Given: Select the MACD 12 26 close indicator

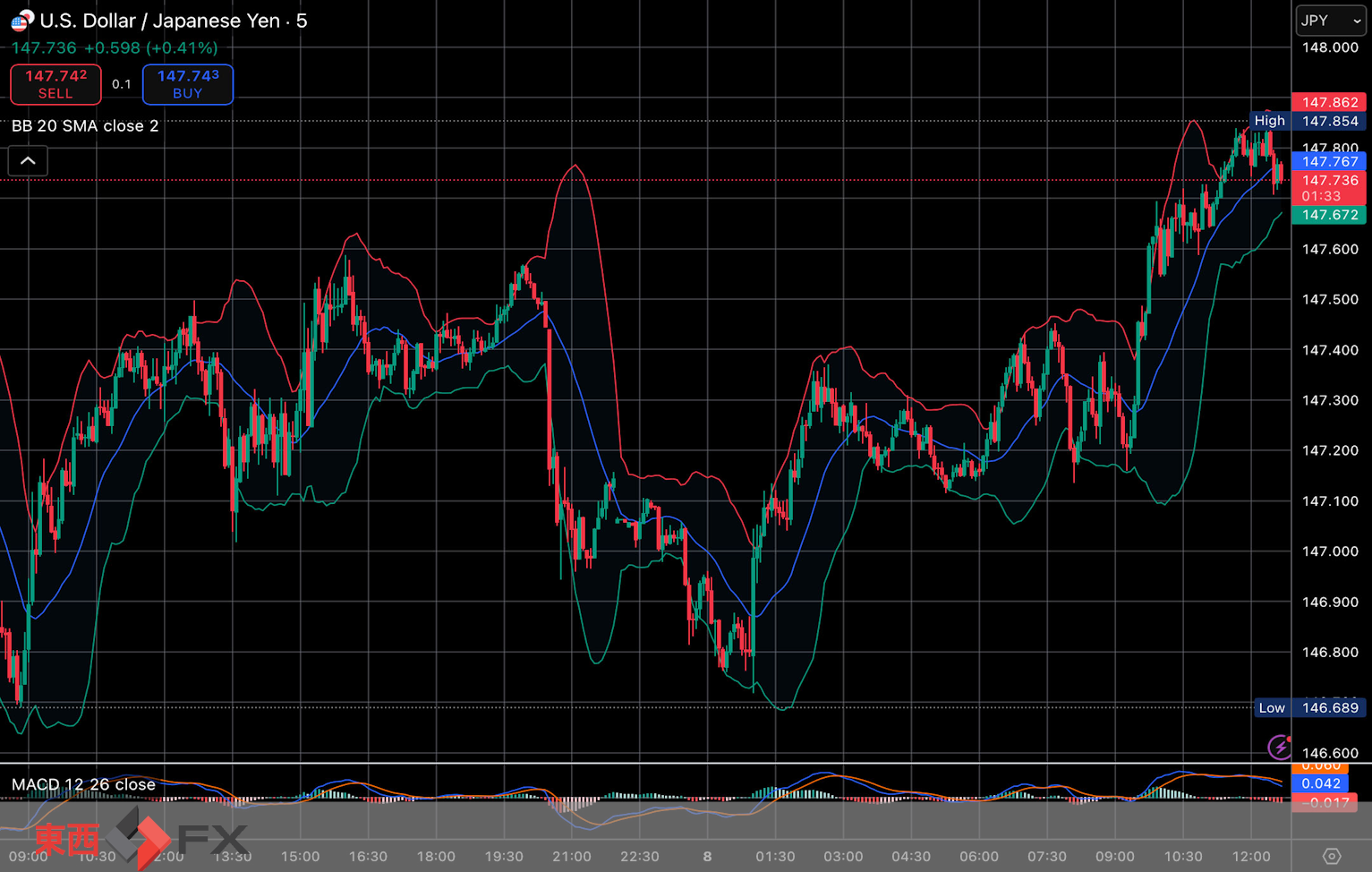Looking at the screenshot, I should tap(83, 784).
